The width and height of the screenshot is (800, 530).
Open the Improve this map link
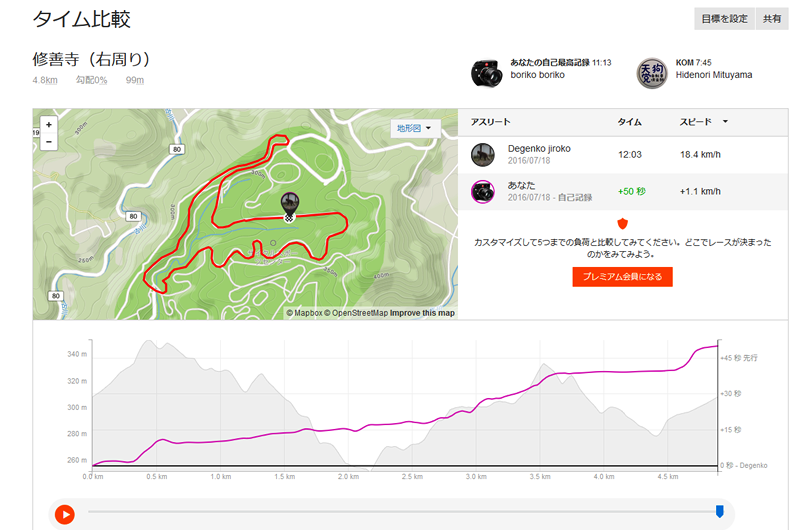coord(422,313)
